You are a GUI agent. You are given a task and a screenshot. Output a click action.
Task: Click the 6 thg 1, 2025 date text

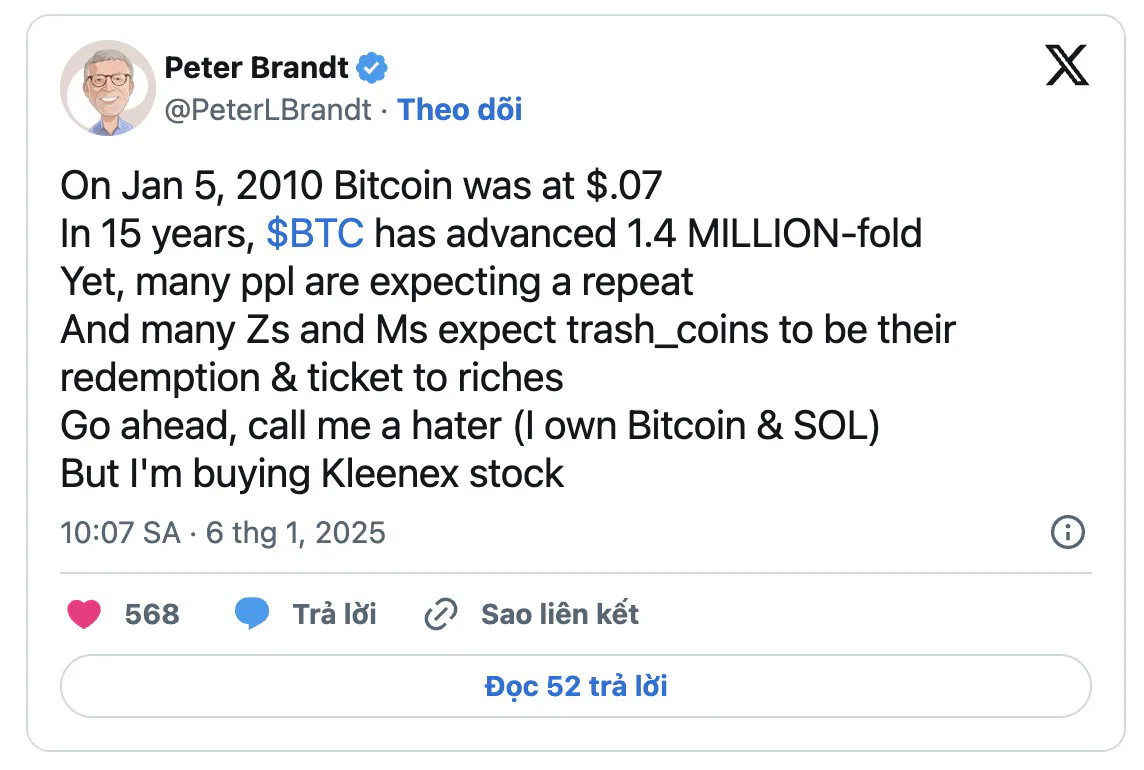click(295, 533)
